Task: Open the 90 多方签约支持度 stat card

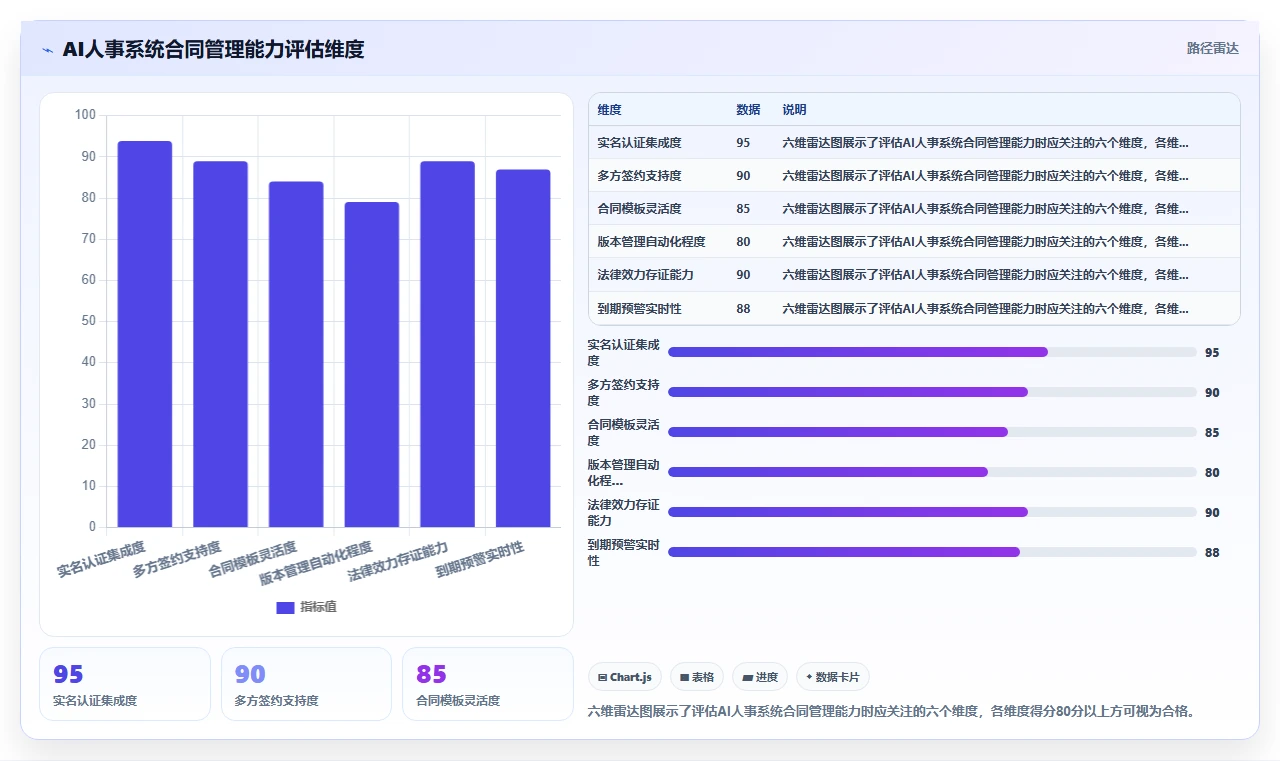Action: [x=306, y=684]
